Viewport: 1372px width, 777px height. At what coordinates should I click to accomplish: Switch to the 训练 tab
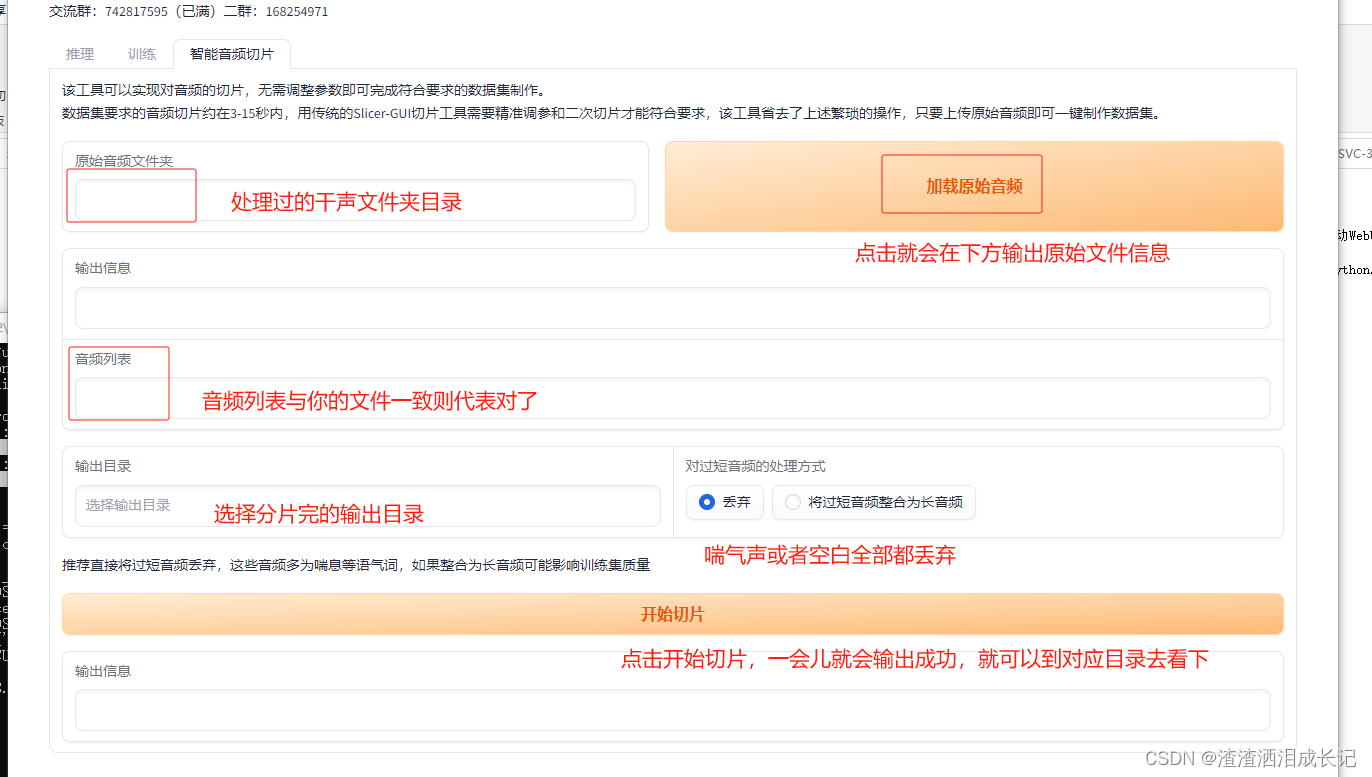[141, 54]
